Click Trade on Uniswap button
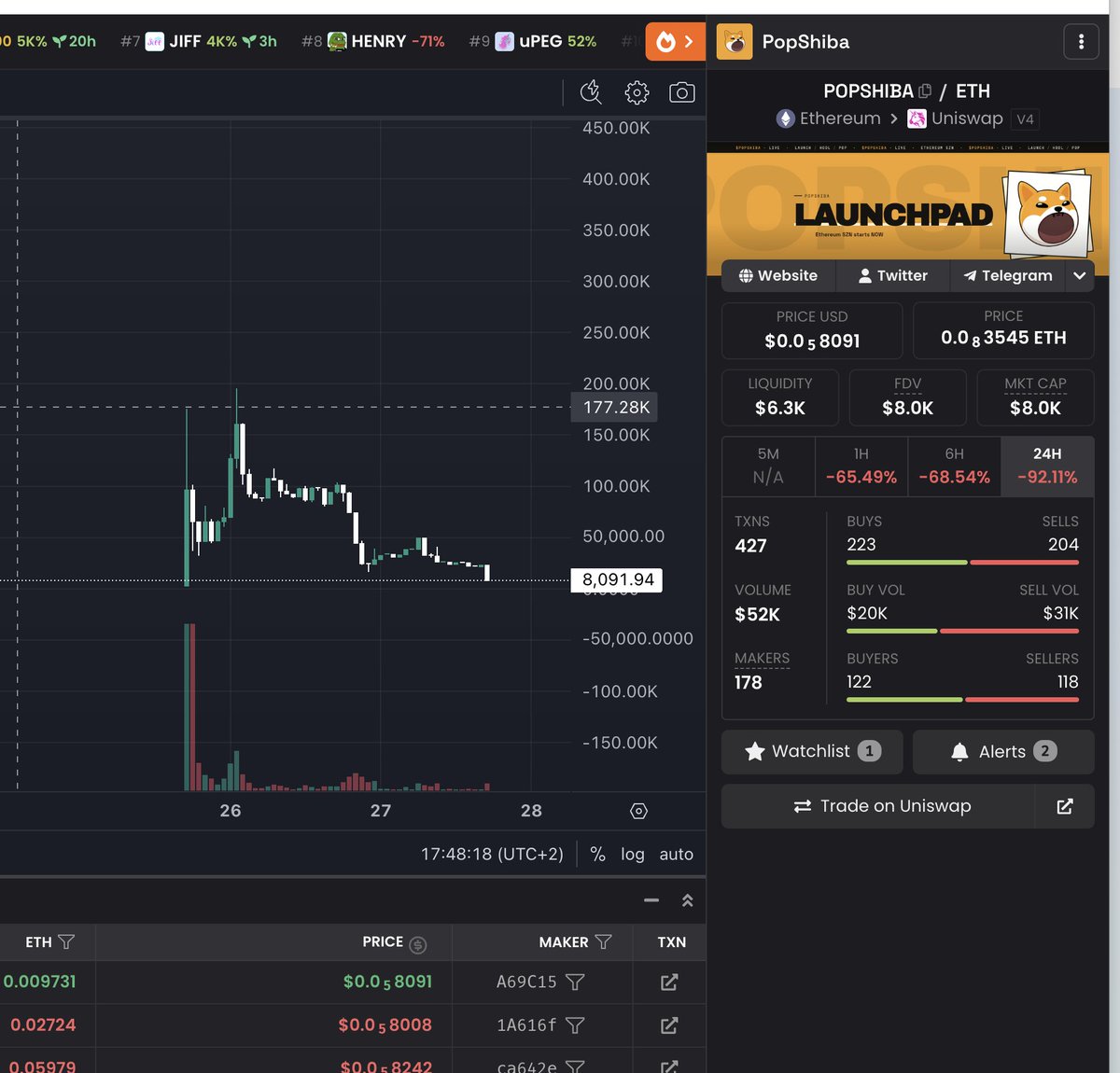This screenshot has height=1073, width=1120. pos(878,806)
